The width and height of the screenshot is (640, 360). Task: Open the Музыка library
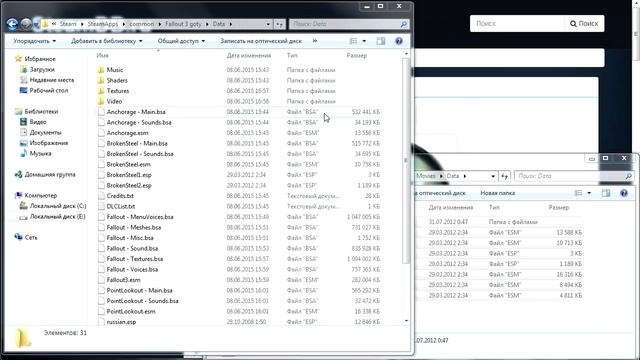(x=40, y=153)
